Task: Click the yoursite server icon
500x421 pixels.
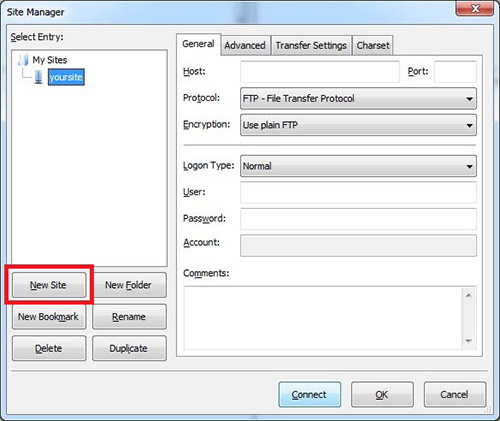Action: (39, 77)
